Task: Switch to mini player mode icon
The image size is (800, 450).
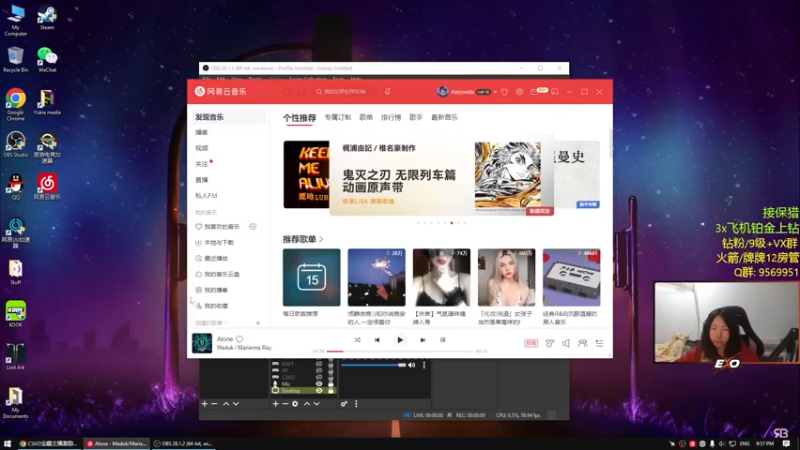Action: 555,92
